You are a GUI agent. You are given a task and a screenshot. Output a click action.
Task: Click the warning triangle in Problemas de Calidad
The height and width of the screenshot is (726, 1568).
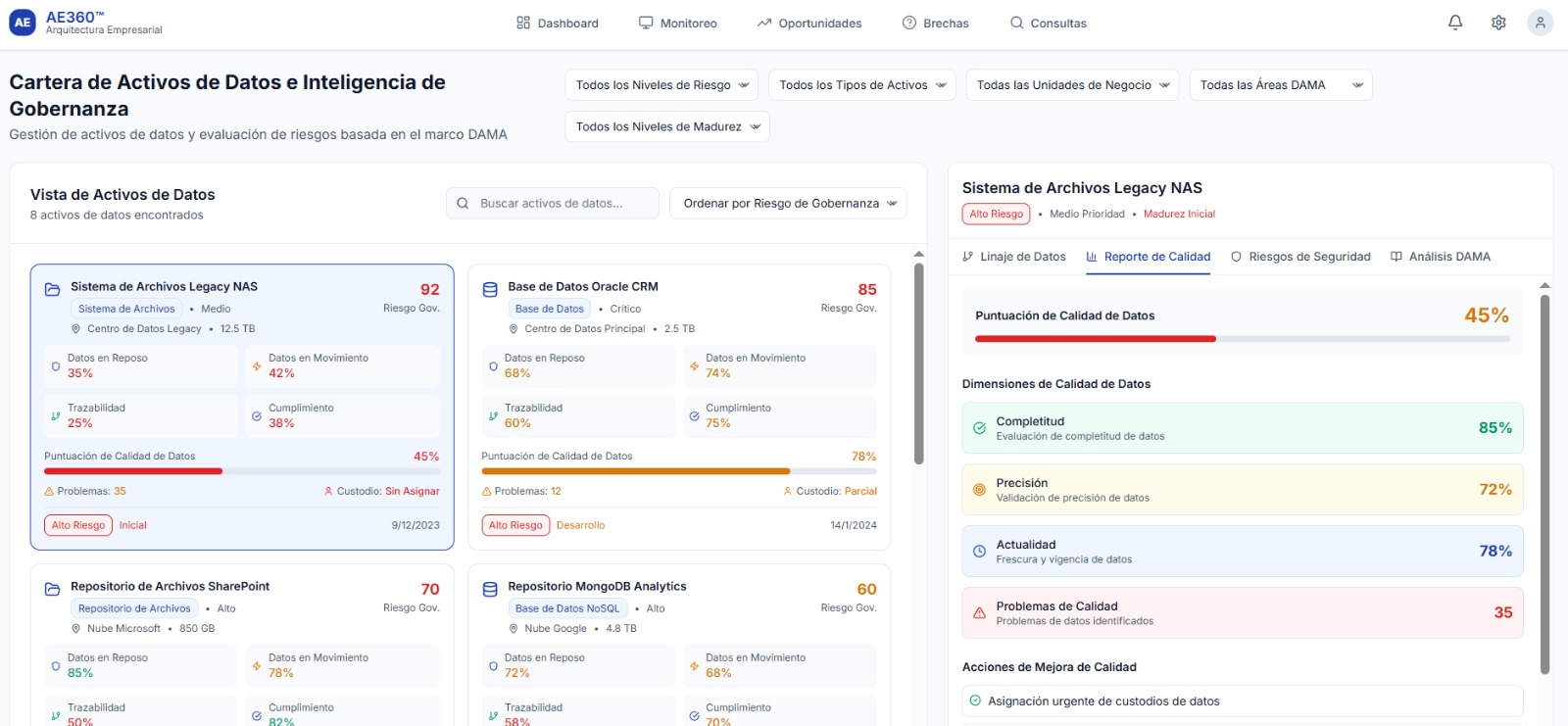(x=979, y=613)
